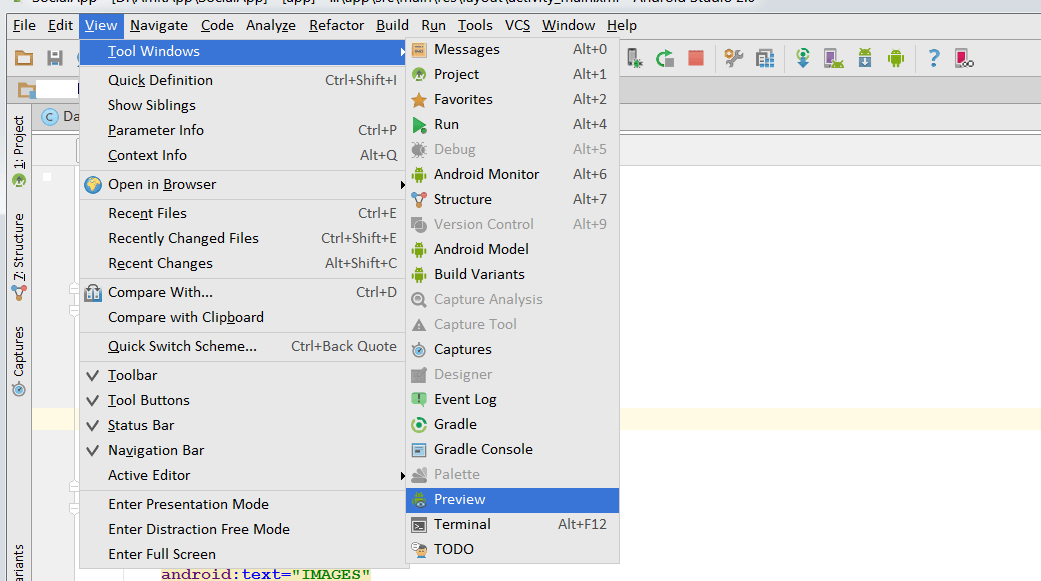Toggle Navigation Bar visibility option

click(x=243, y=450)
